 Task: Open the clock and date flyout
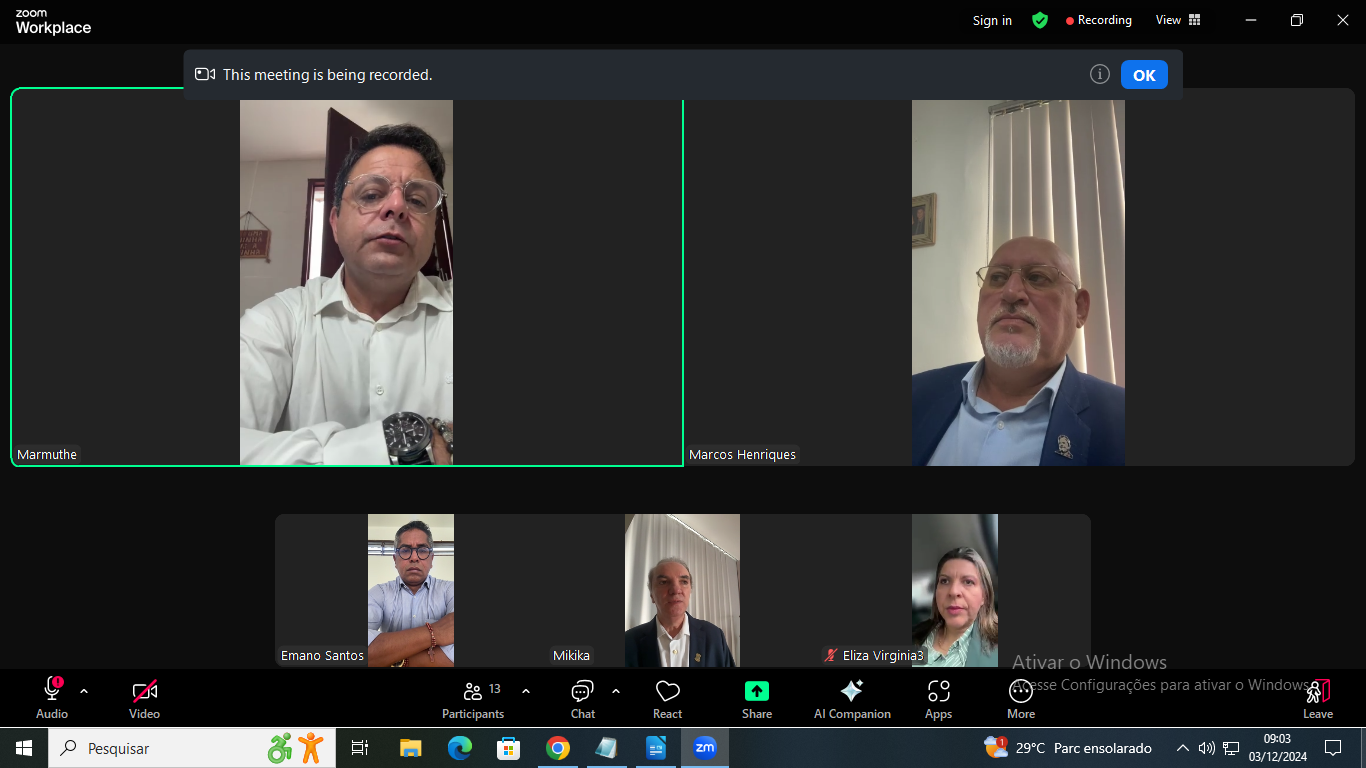[x=1277, y=748]
